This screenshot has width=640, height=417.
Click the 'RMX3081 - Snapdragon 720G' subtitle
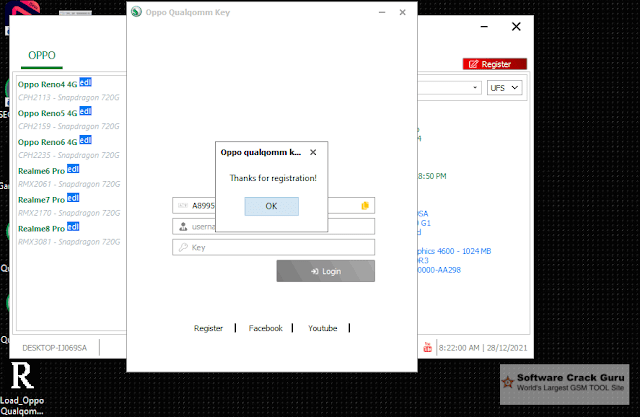(69, 242)
